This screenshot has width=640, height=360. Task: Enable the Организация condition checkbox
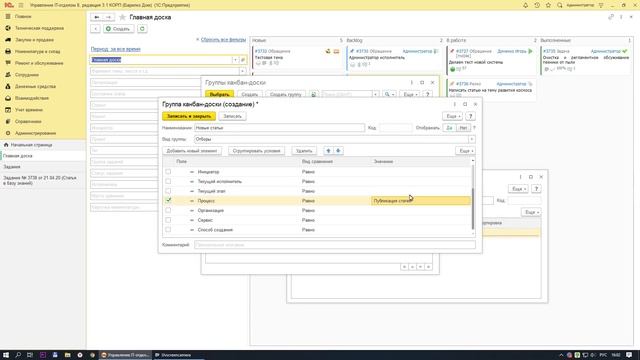(168, 210)
